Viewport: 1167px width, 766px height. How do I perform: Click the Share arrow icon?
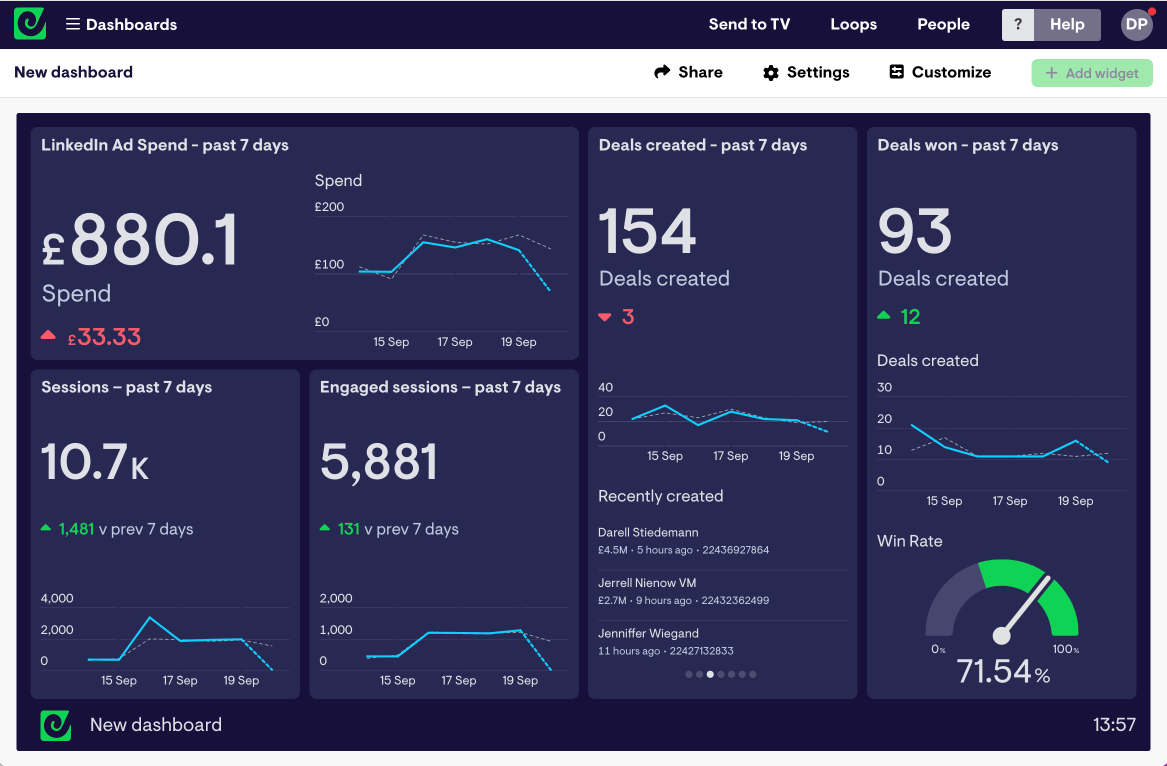tap(660, 72)
